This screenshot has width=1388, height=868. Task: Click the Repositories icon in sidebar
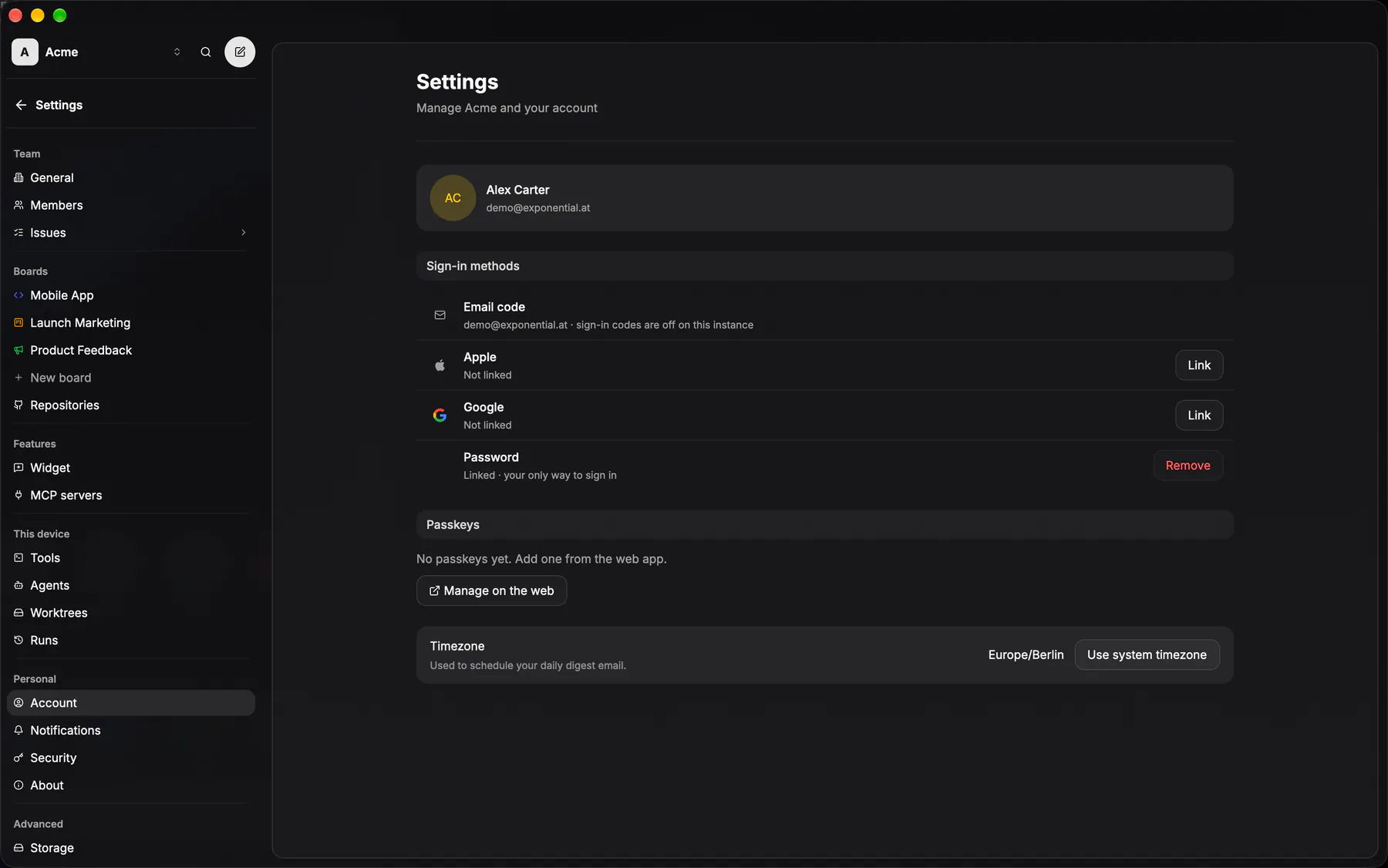coord(19,405)
